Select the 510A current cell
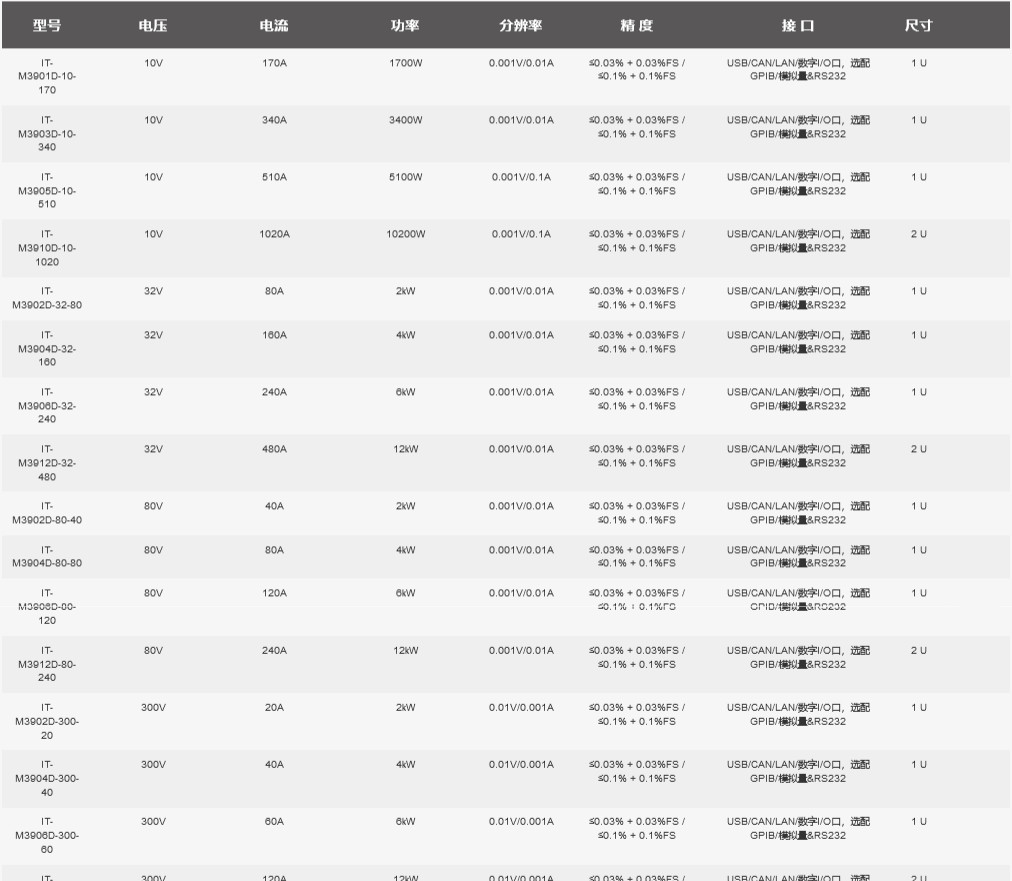Image resolution: width=1012 pixels, height=881 pixels. coord(274,177)
